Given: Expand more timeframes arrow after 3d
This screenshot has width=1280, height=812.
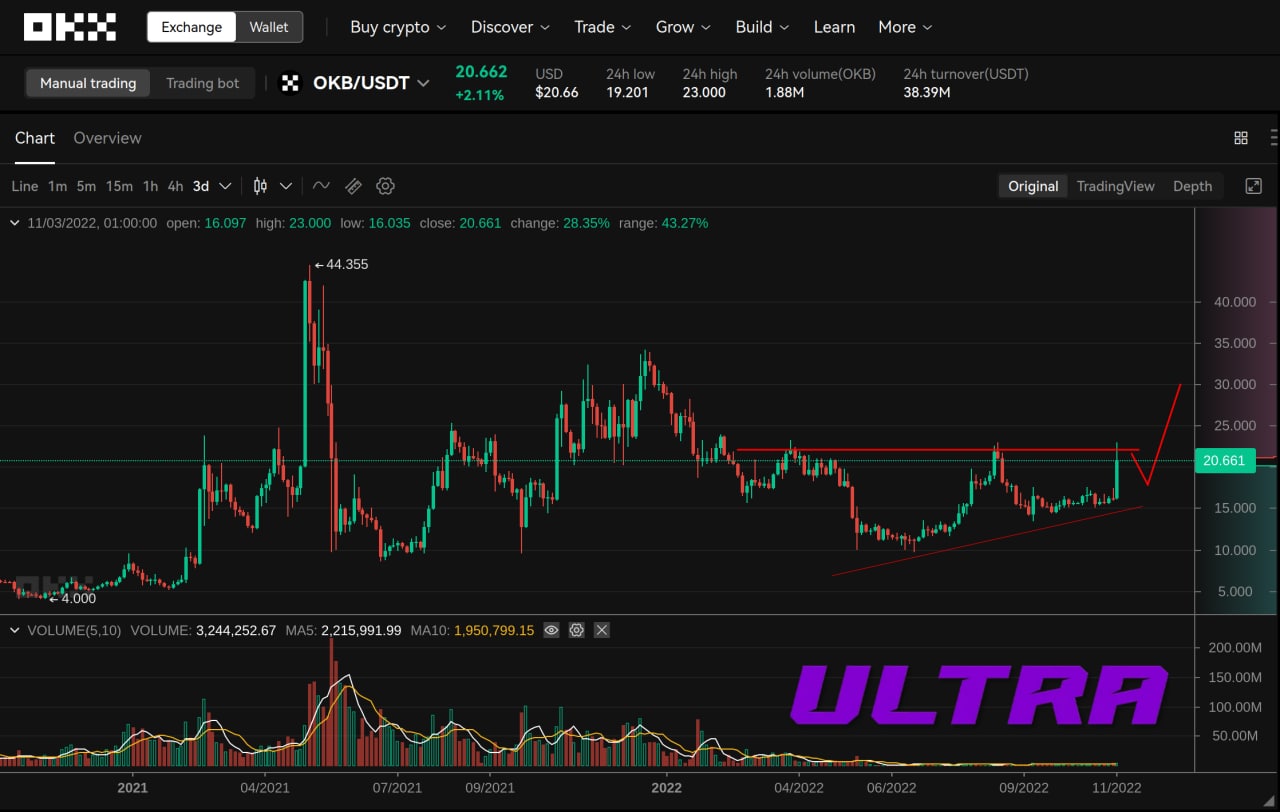Looking at the screenshot, I should click(226, 186).
